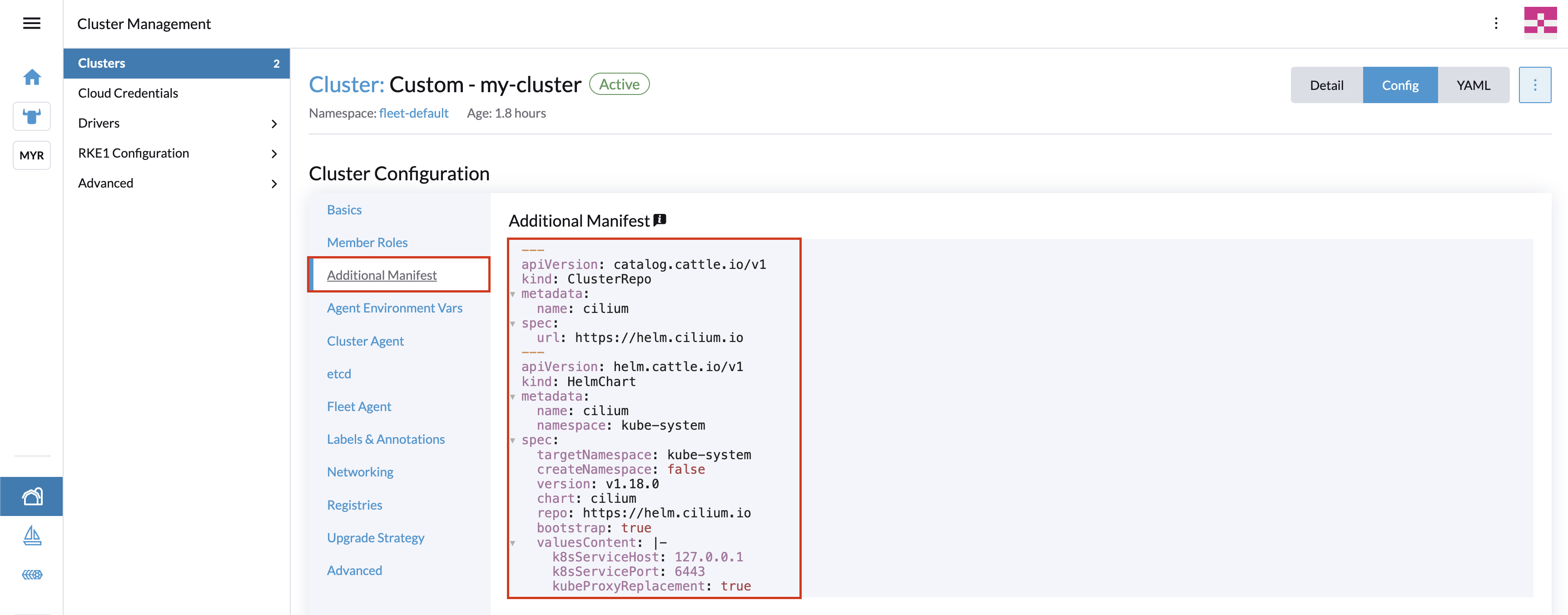Screen dimensions: 1568x615
Task: Collapse the valuesContent block
Action: point(512,542)
